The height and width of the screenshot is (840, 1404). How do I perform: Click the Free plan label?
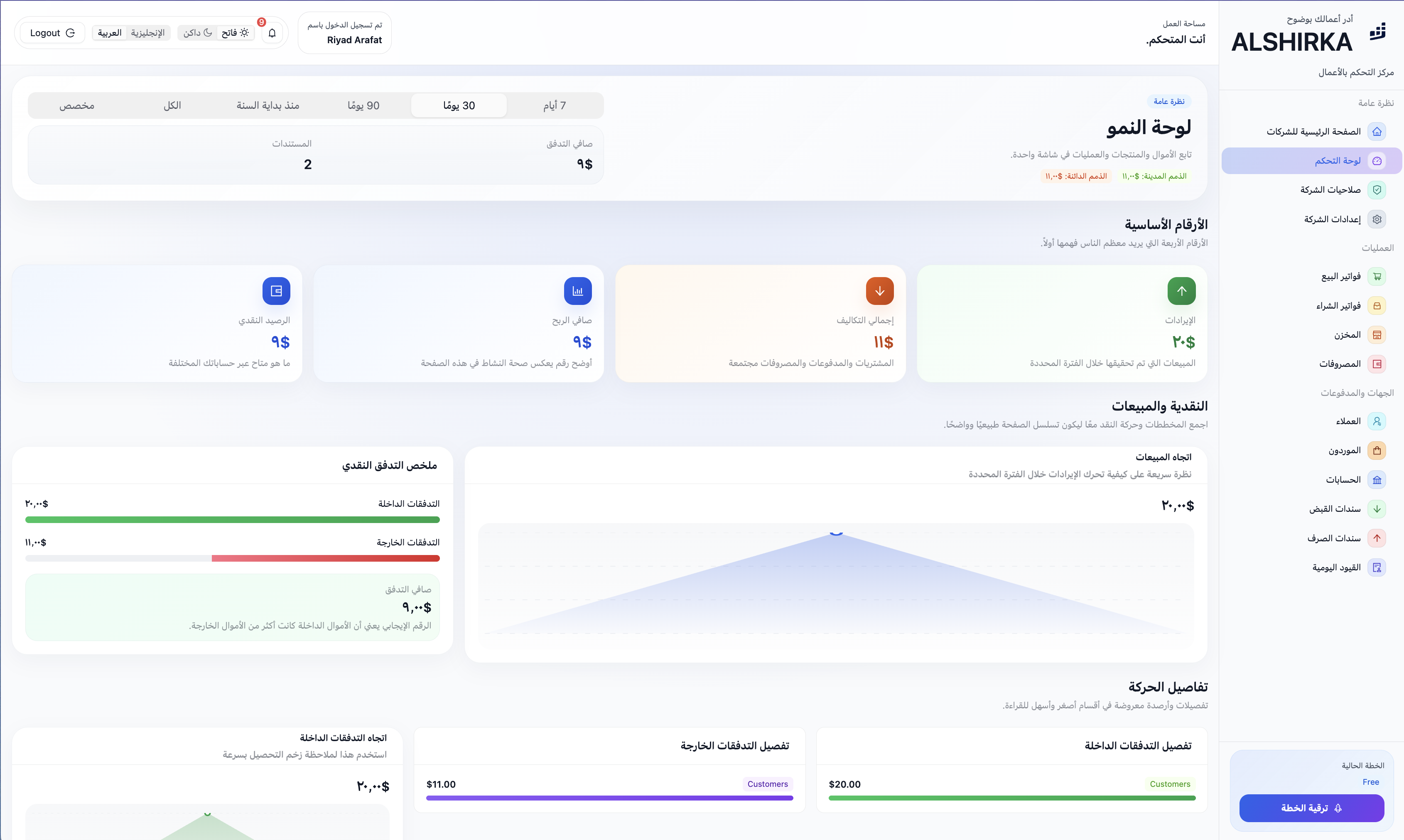click(1371, 782)
